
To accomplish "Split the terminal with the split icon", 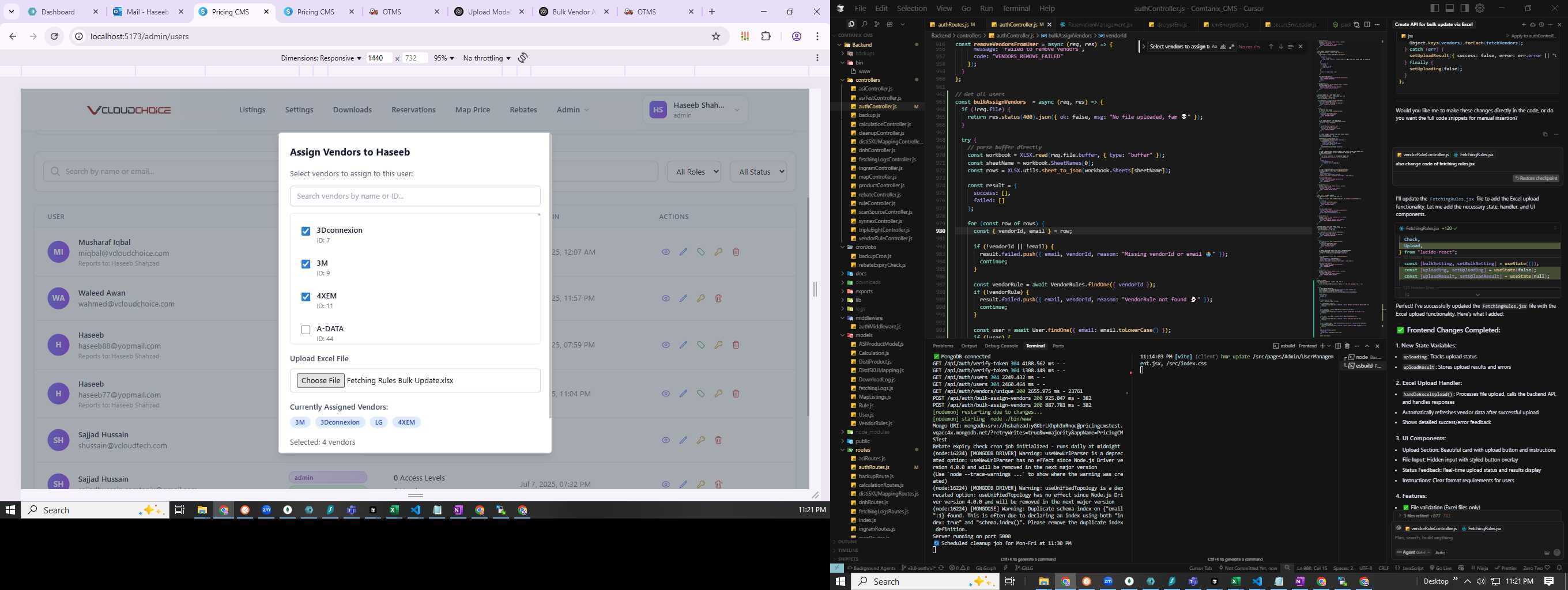I will point(1338,346).
